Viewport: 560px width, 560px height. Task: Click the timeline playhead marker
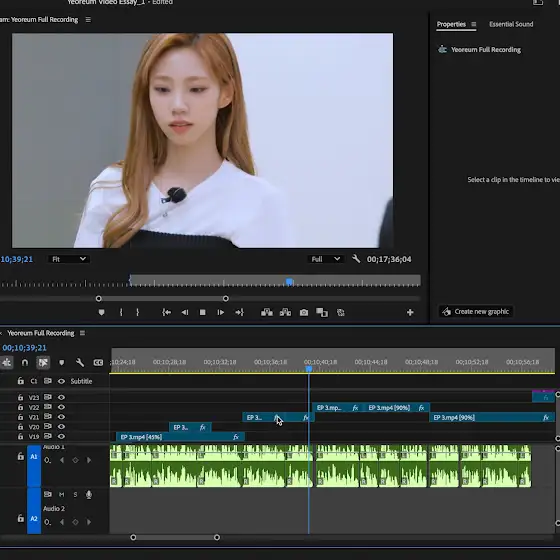click(x=309, y=369)
